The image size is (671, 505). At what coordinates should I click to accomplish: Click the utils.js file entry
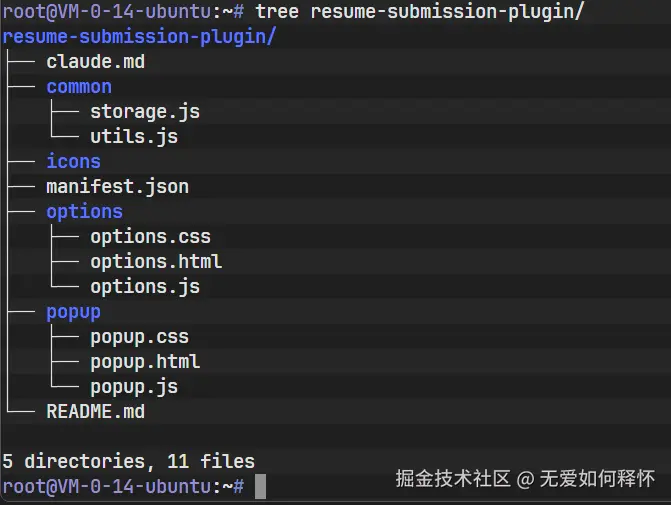coord(134,137)
